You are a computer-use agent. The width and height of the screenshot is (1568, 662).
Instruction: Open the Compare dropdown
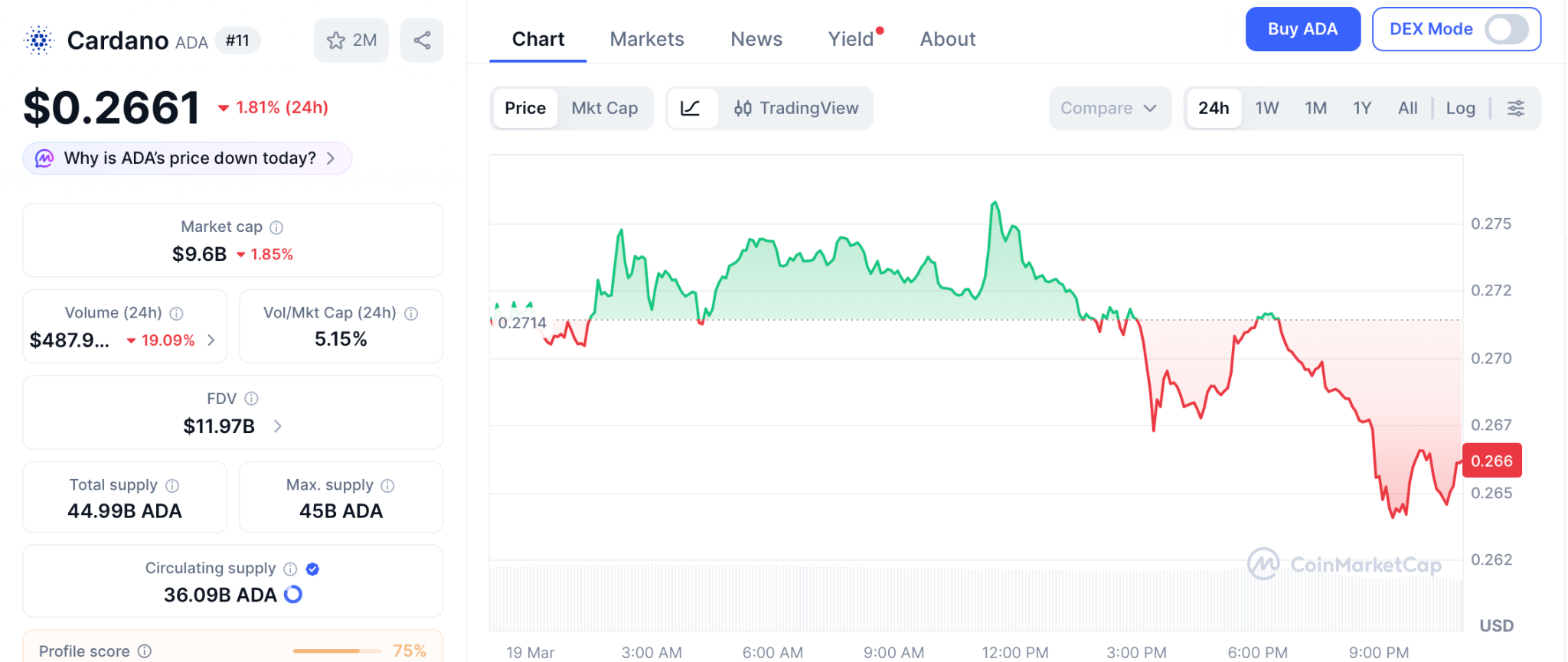point(1108,109)
